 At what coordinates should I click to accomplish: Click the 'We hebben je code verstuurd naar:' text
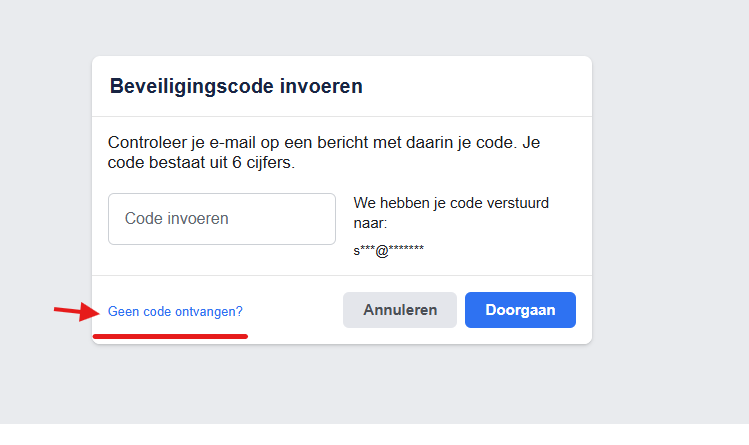(451, 212)
